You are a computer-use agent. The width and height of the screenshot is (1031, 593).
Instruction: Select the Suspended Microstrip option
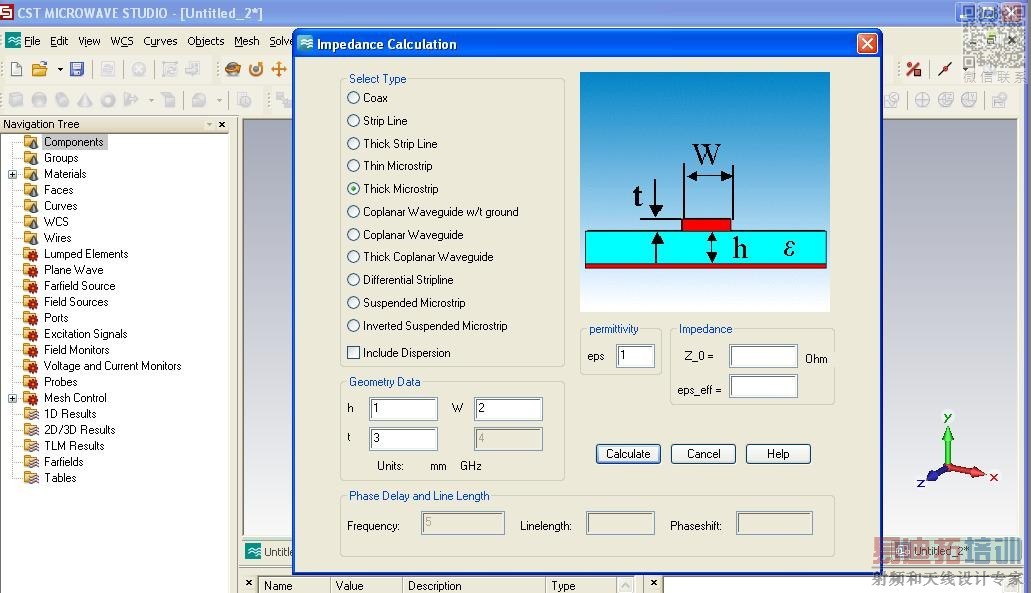point(353,302)
